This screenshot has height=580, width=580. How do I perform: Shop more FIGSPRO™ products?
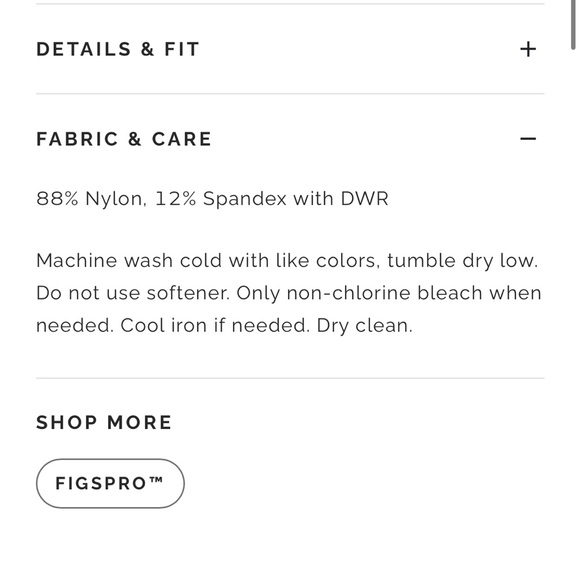[110, 483]
